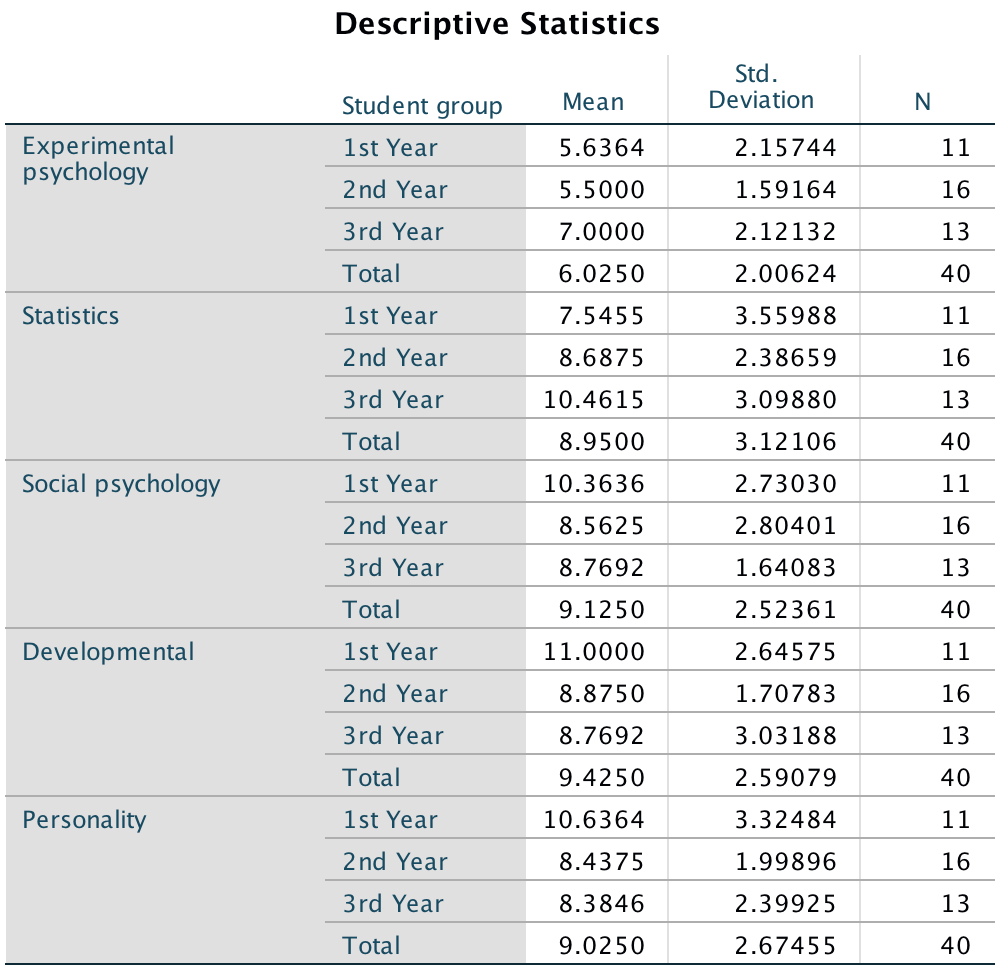Click the Developmental row label
Viewport: 1008px width, 980px height.
coord(108,652)
